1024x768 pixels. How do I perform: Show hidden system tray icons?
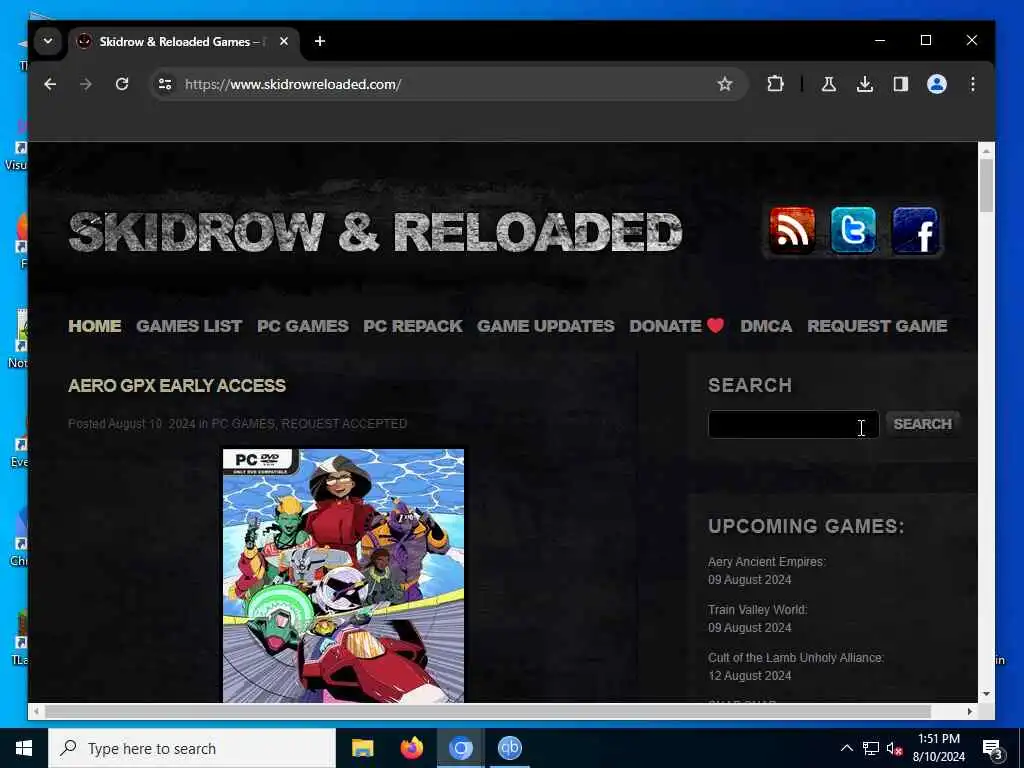click(x=846, y=748)
